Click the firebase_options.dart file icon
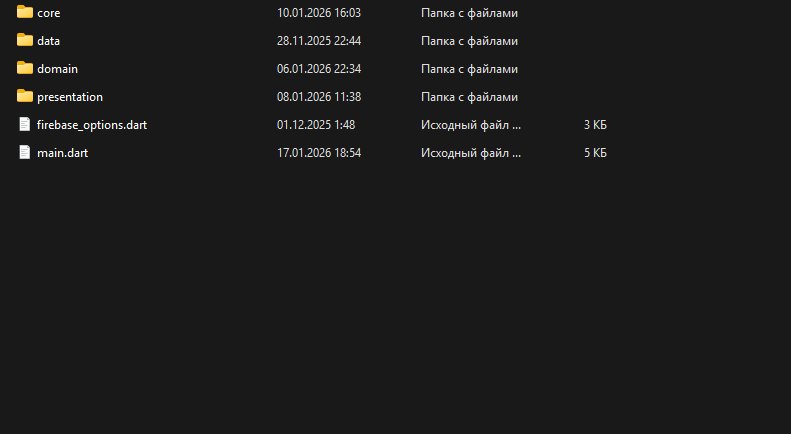This screenshot has height=434, width=791. (x=25, y=124)
